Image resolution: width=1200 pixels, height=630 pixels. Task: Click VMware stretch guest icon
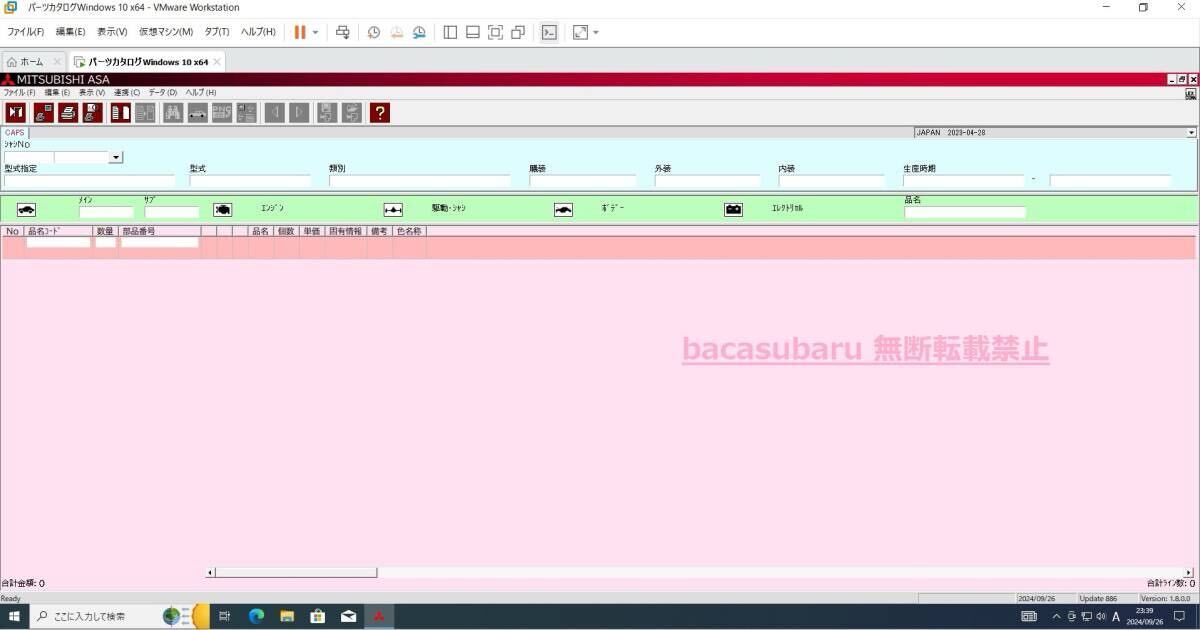click(x=580, y=32)
